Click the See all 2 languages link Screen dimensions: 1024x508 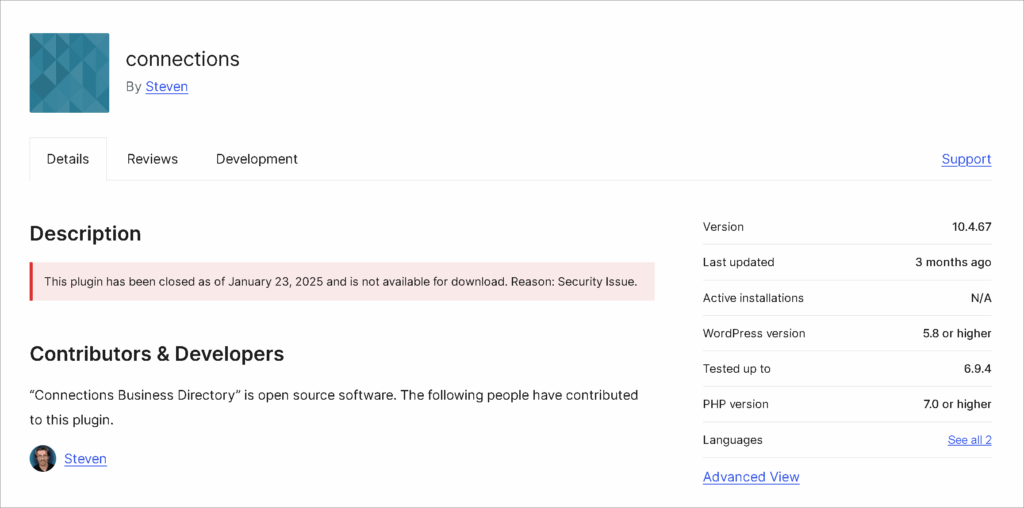pos(969,440)
